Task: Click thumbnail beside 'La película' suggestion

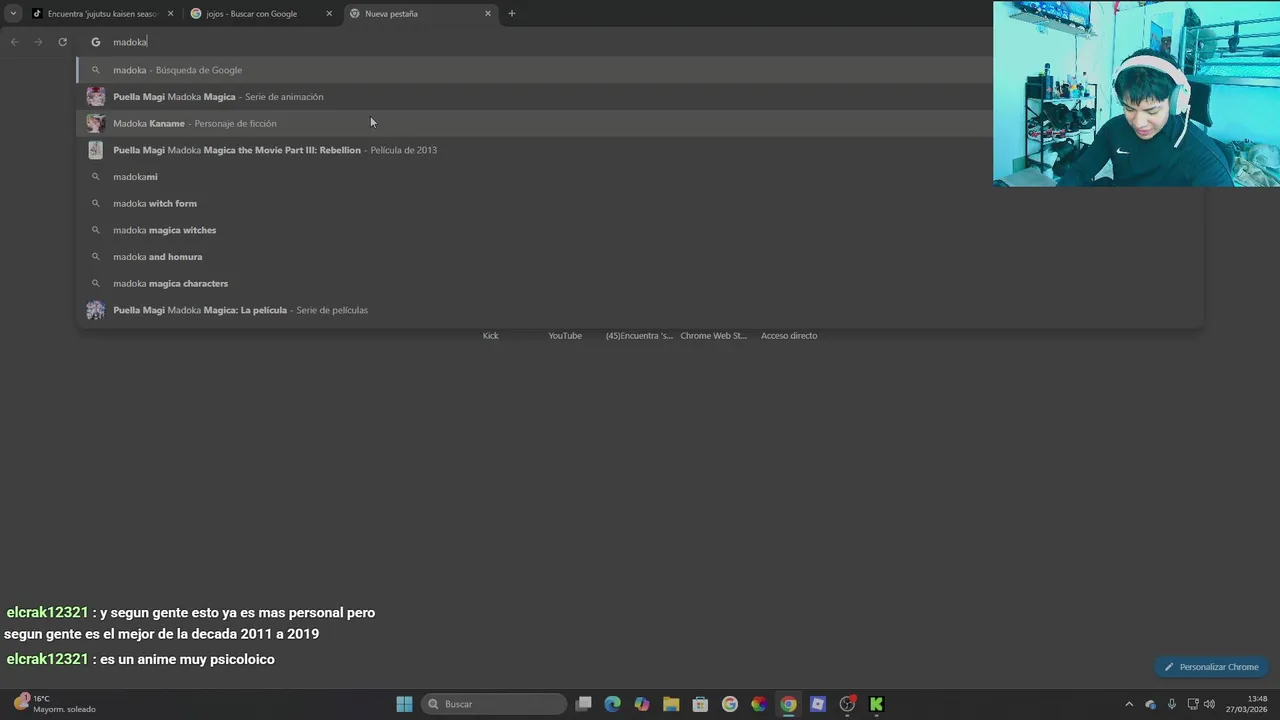Action: pos(95,310)
